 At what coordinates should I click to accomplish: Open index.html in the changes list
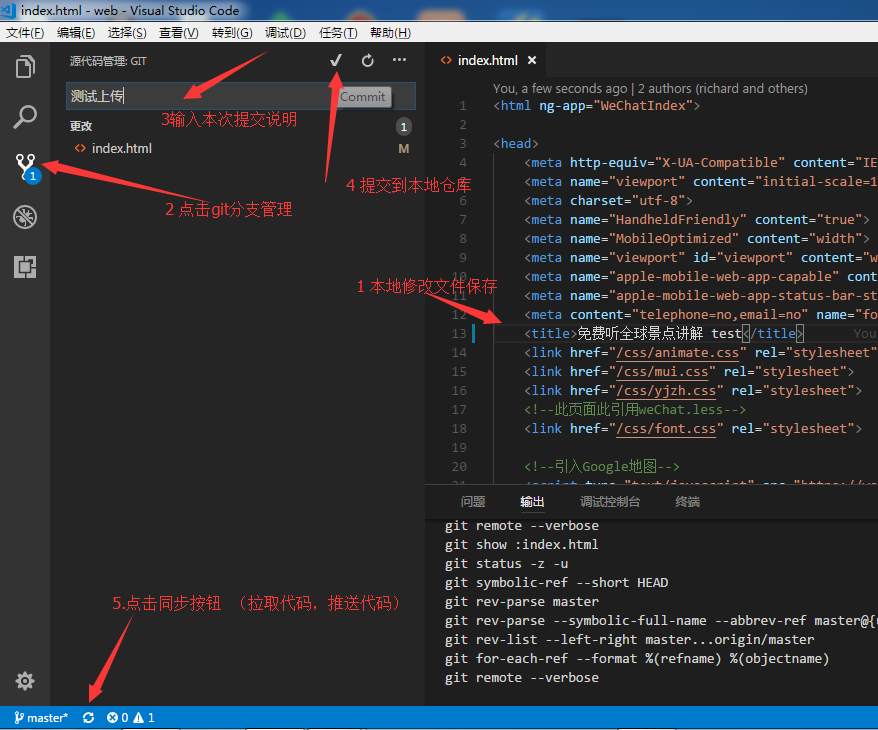point(122,148)
